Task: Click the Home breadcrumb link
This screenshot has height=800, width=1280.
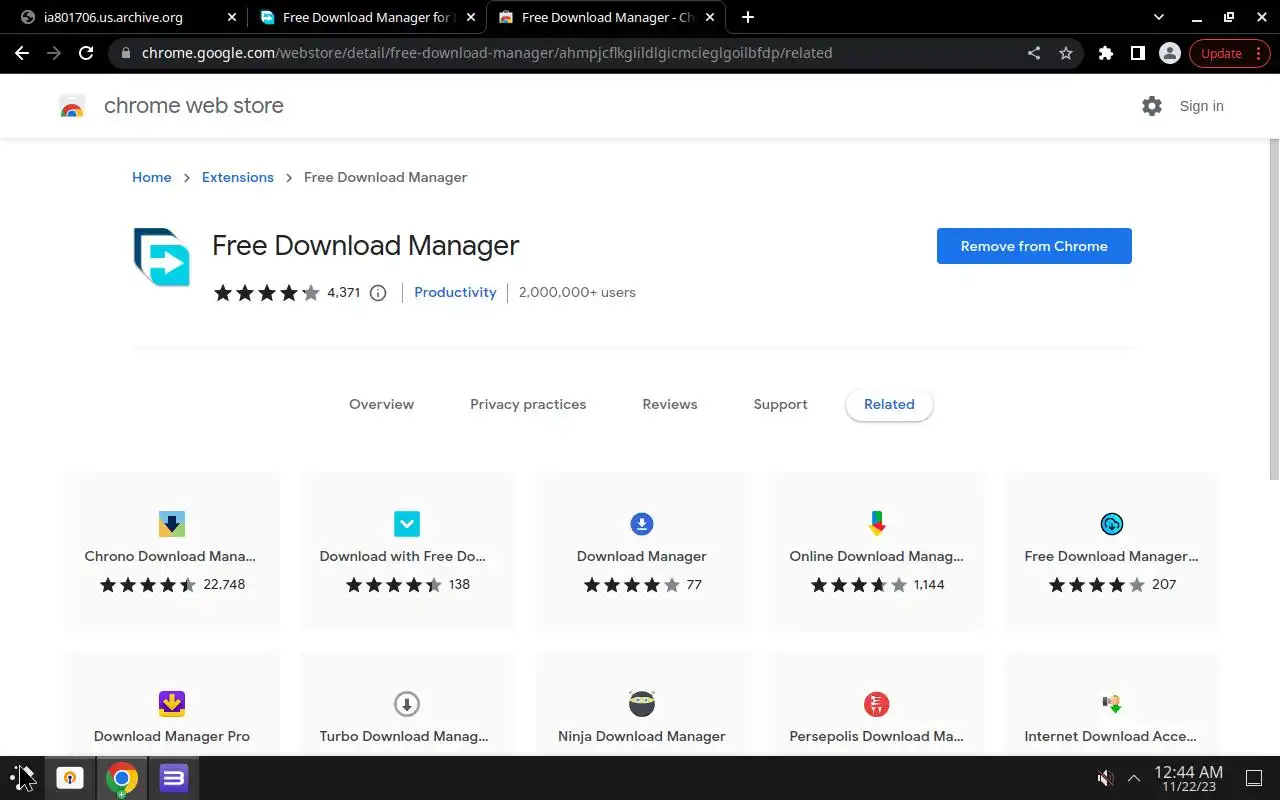Action: [x=152, y=177]
